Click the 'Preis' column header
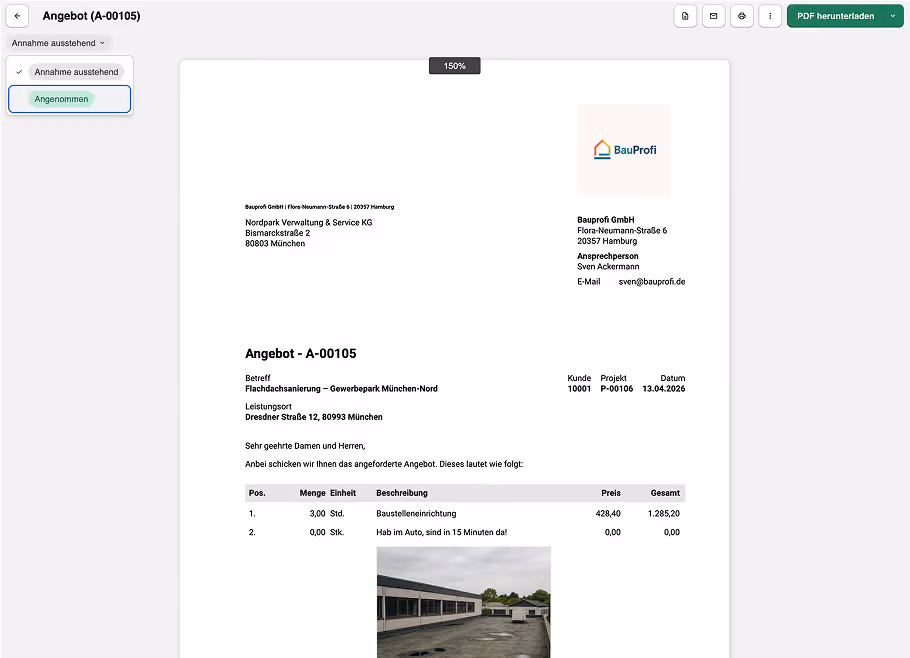 point(611,493)
